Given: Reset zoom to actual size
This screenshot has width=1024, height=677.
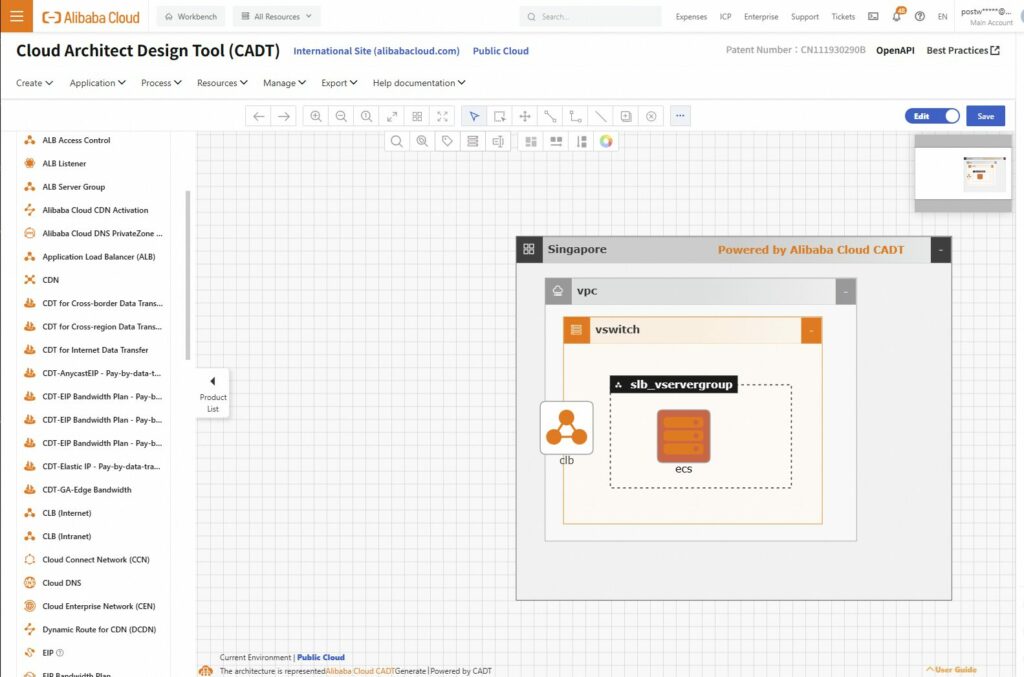Looking at the screenshot, I should pyautogui.click(x=366, y=116).
